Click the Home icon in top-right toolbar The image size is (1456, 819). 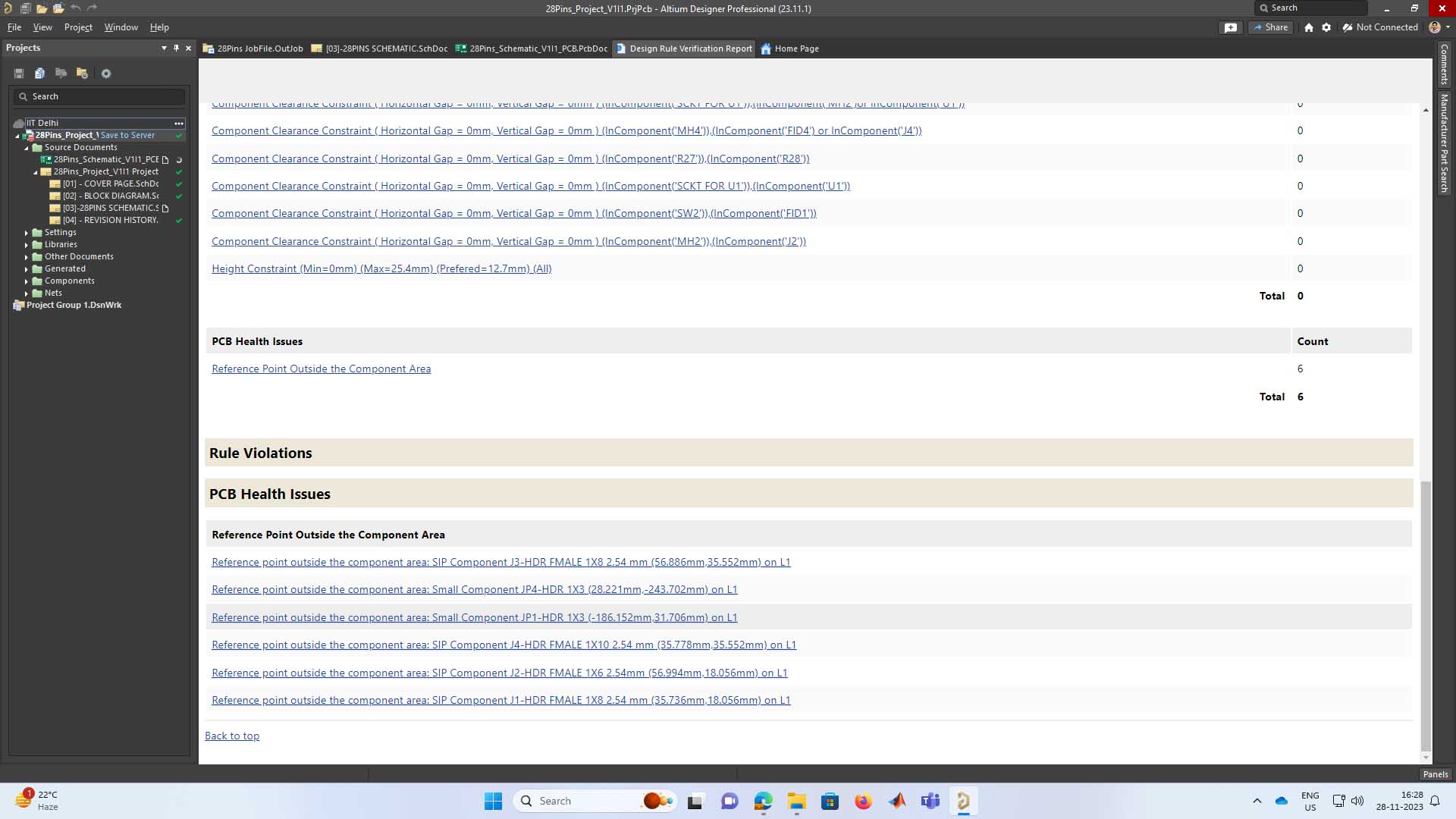point(1308,27)
